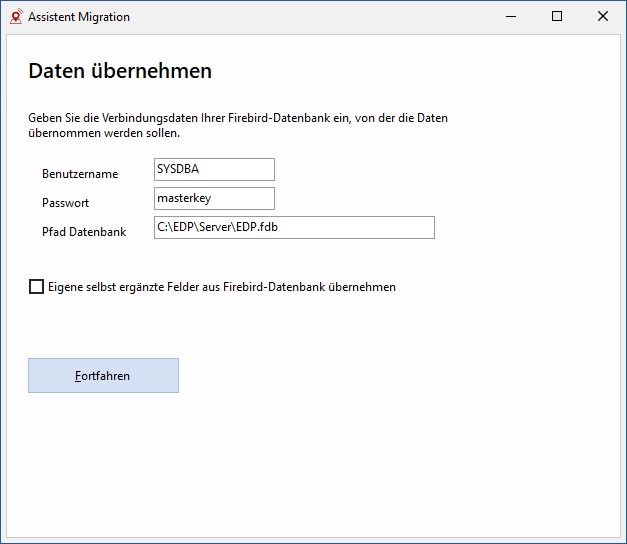Click the Pfad Datenbank label
This screenshot has height=544, width=627.
[x=84, y=232]
